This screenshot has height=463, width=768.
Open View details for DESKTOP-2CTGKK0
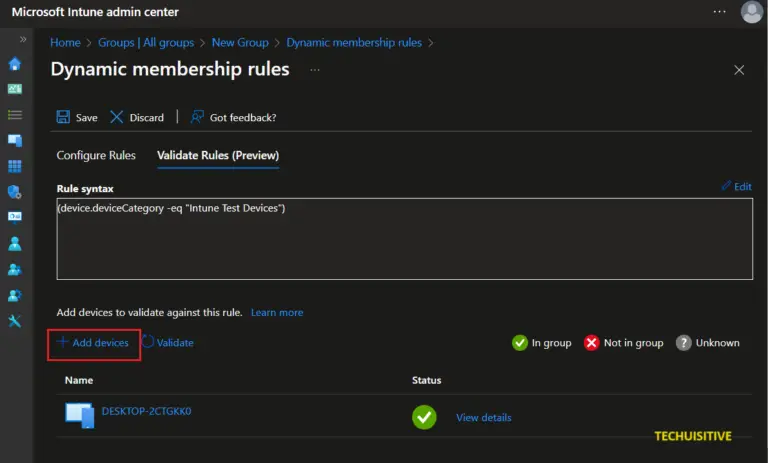(x=483, y=417)
